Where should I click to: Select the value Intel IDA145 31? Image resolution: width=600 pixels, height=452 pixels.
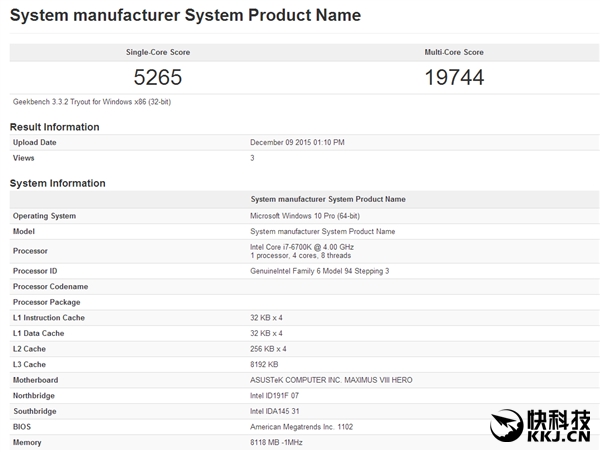tap(275, 411)
